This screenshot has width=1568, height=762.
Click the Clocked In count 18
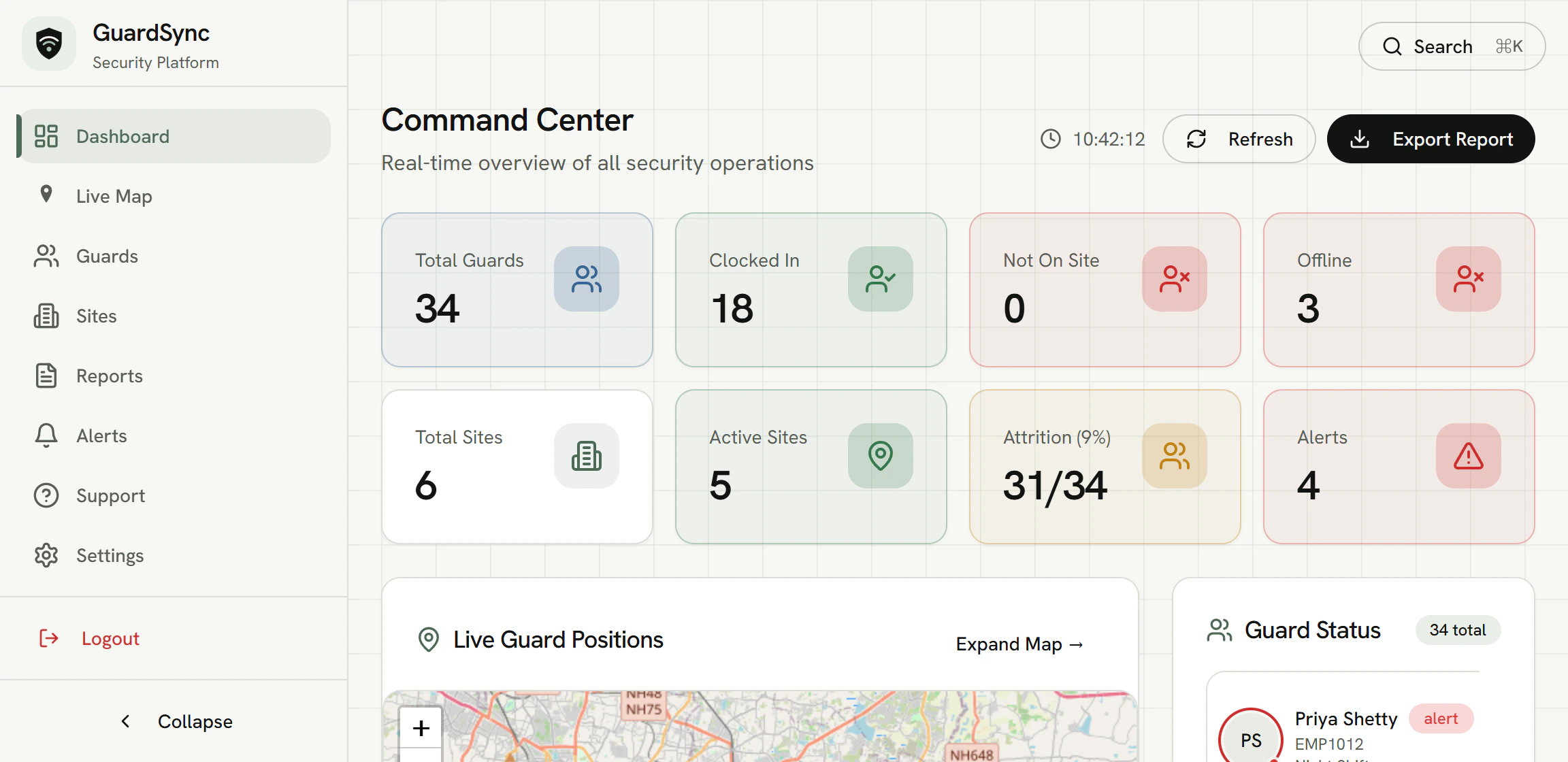[x=732, y=308]
